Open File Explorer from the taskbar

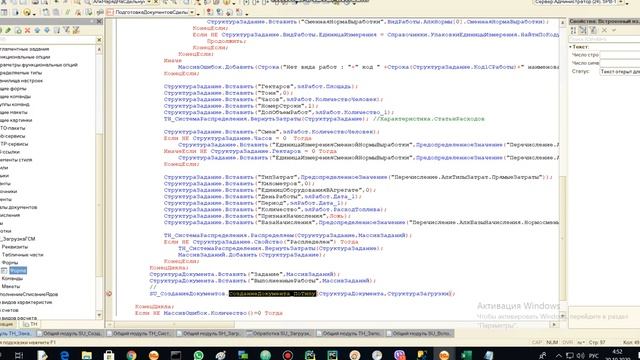click(x=87, y=355)
